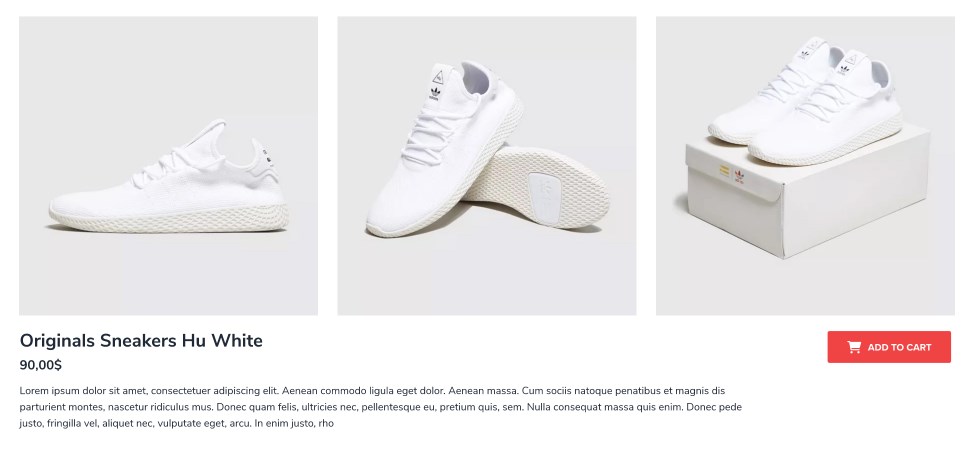
Task: Open the photo of sneakers on the box
Action: [805, 166]
